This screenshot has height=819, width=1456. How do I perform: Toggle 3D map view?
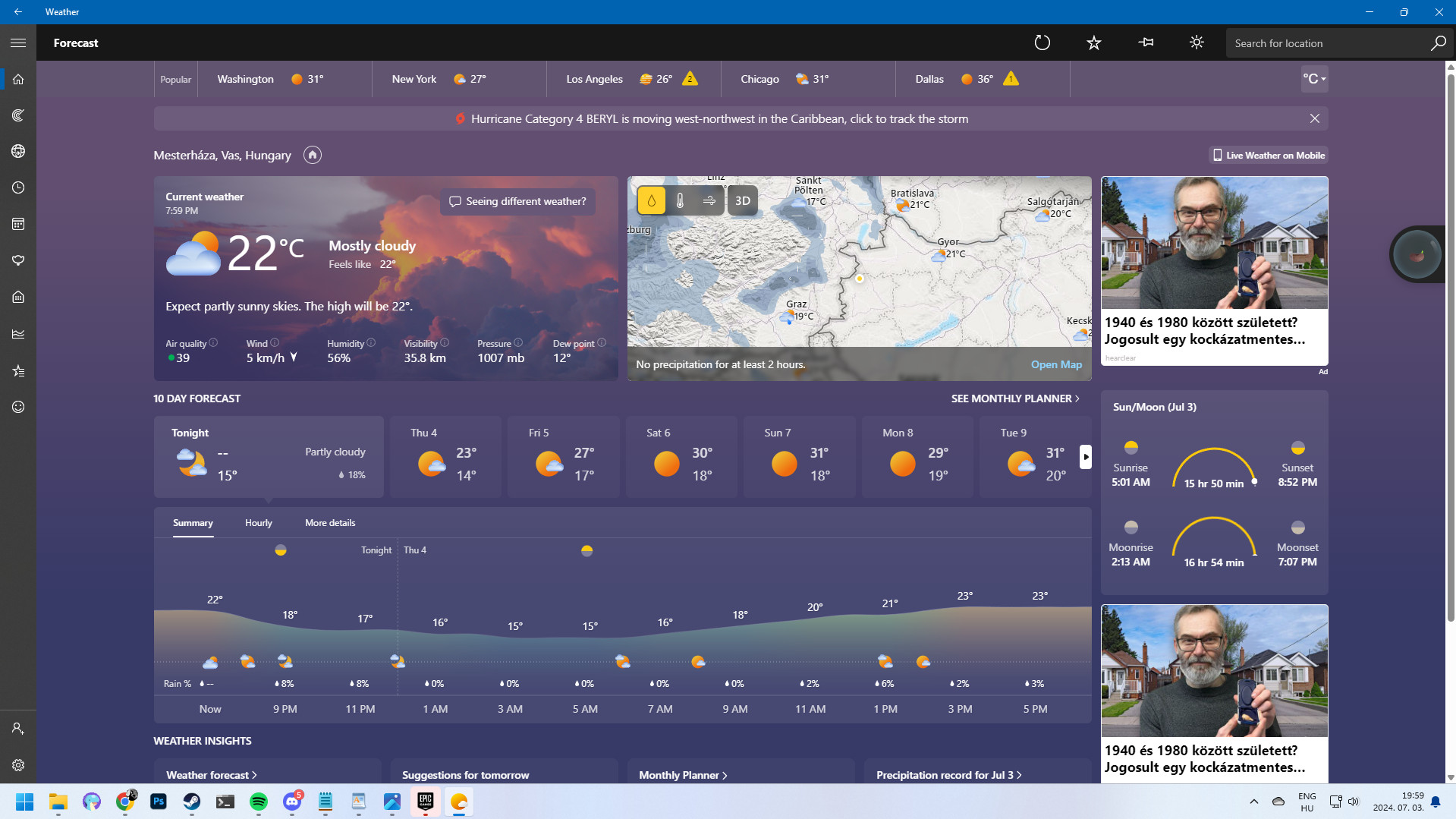743,201
